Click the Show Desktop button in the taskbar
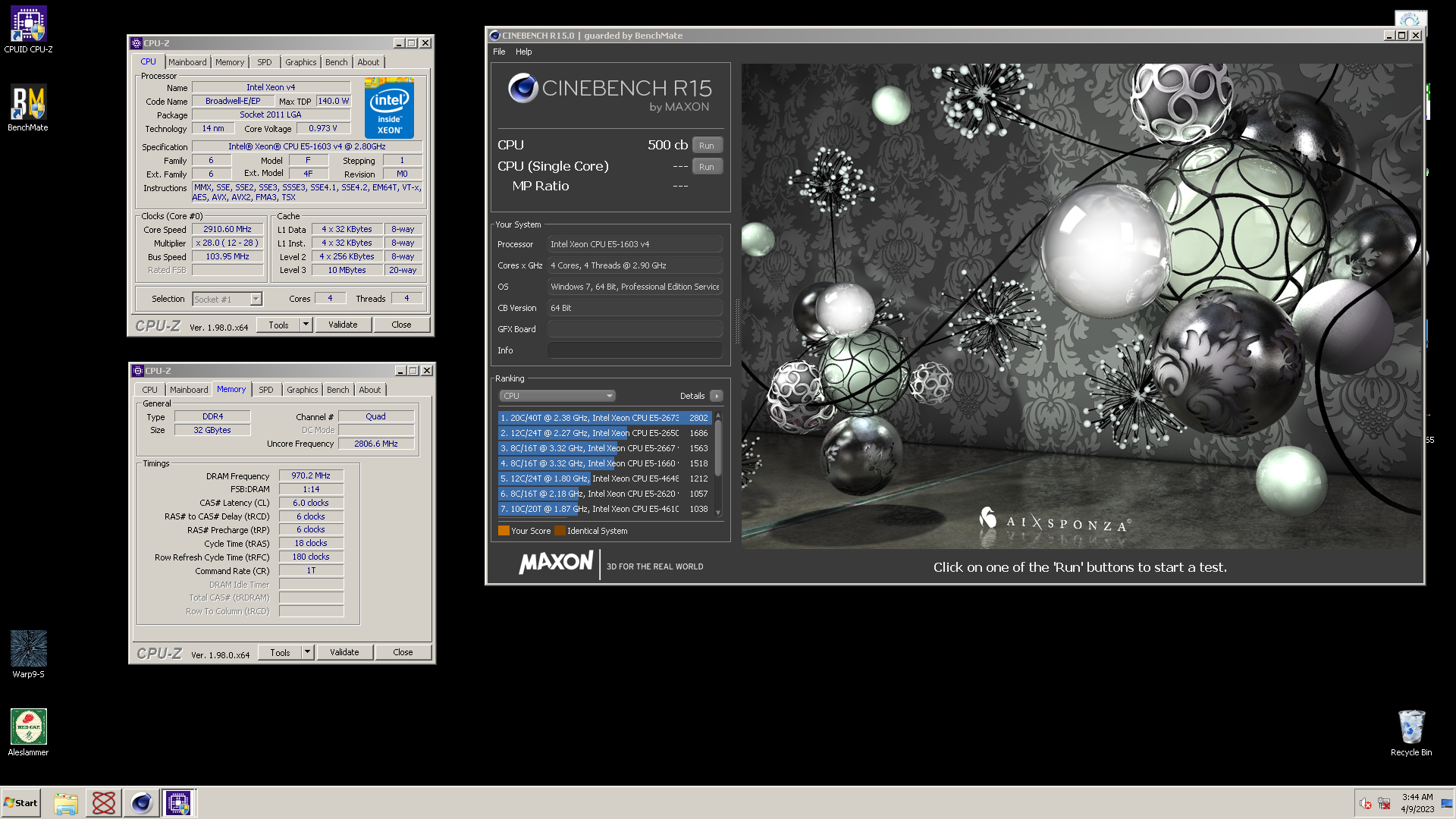Viewport: 1456px width, 819px height. 1448,803
